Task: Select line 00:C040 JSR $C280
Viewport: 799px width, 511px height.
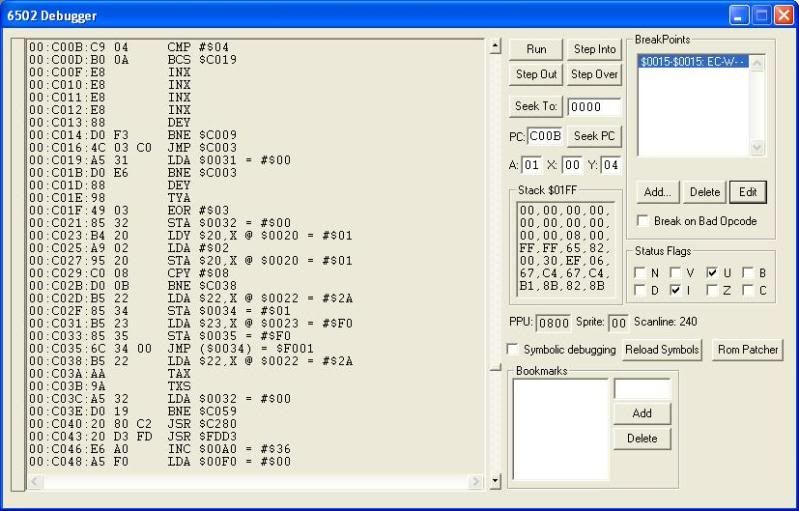Action: point(133,424)
